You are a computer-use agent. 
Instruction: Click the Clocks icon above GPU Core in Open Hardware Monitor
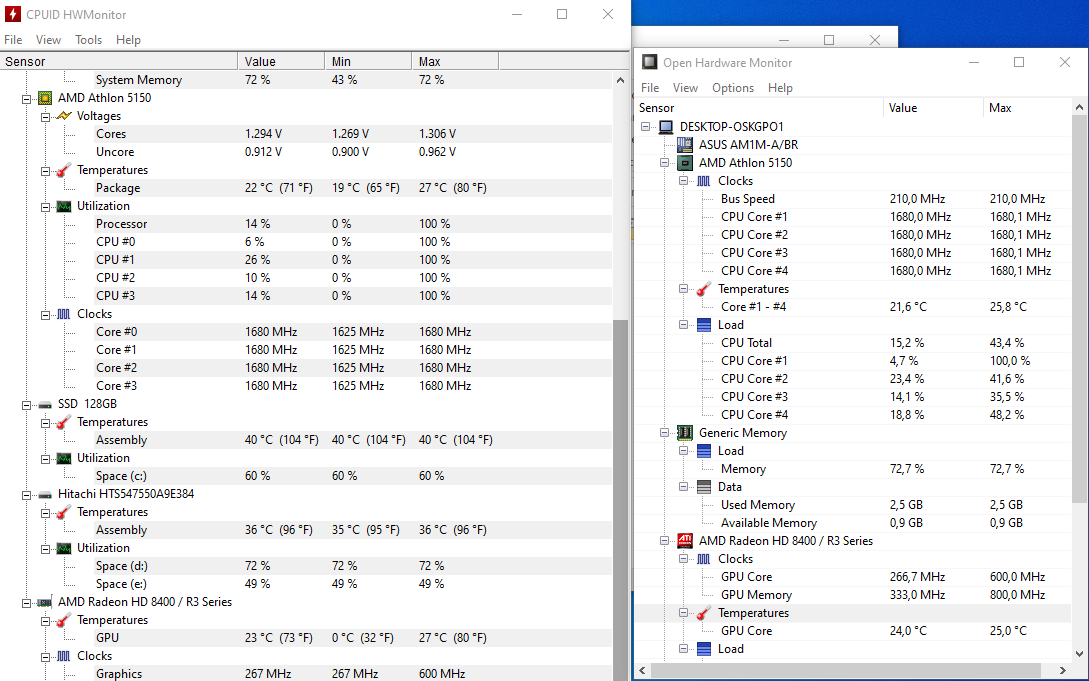(704, 559)
